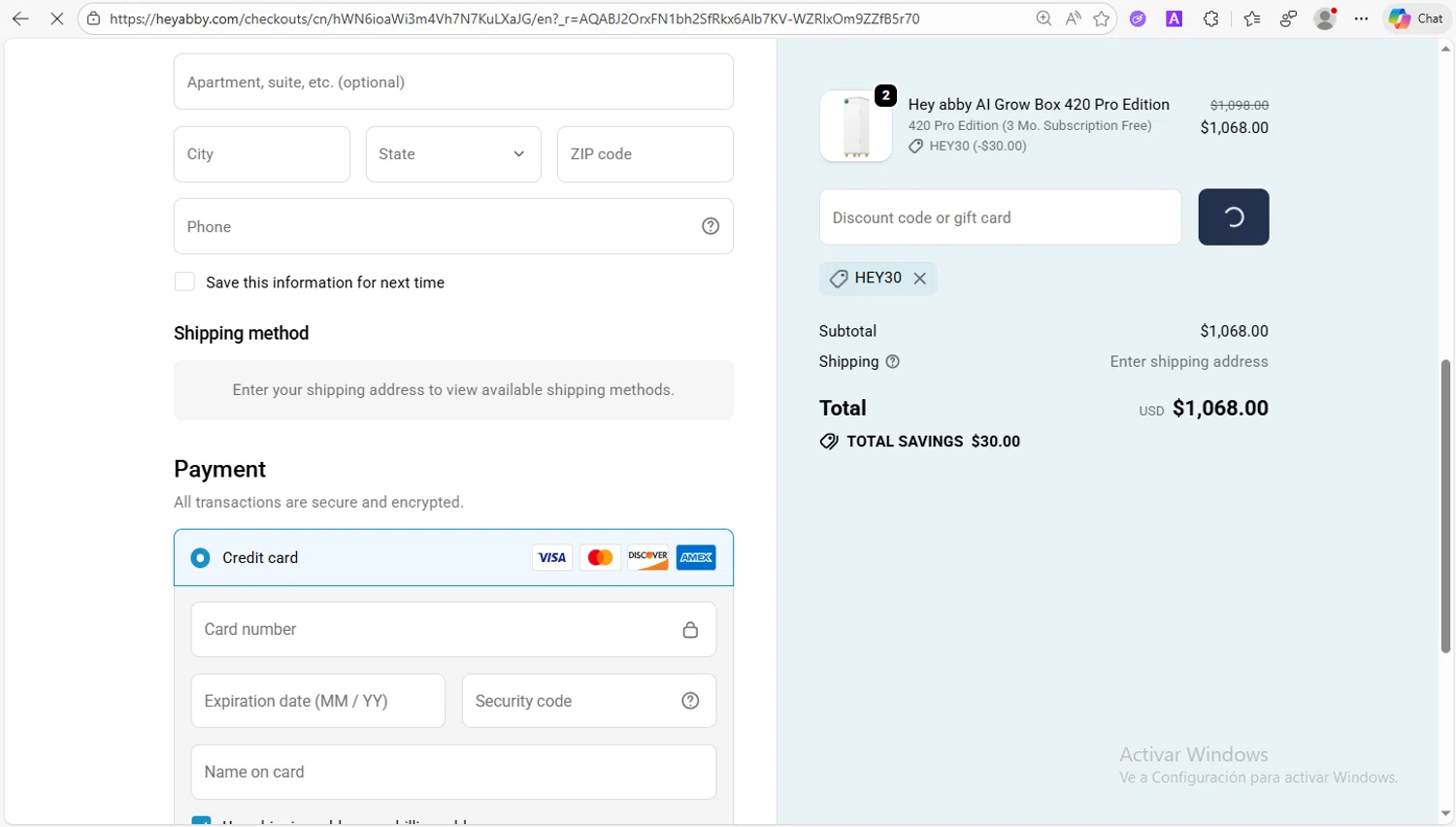Open the Read aloud icon

(x=1073, y=18)
